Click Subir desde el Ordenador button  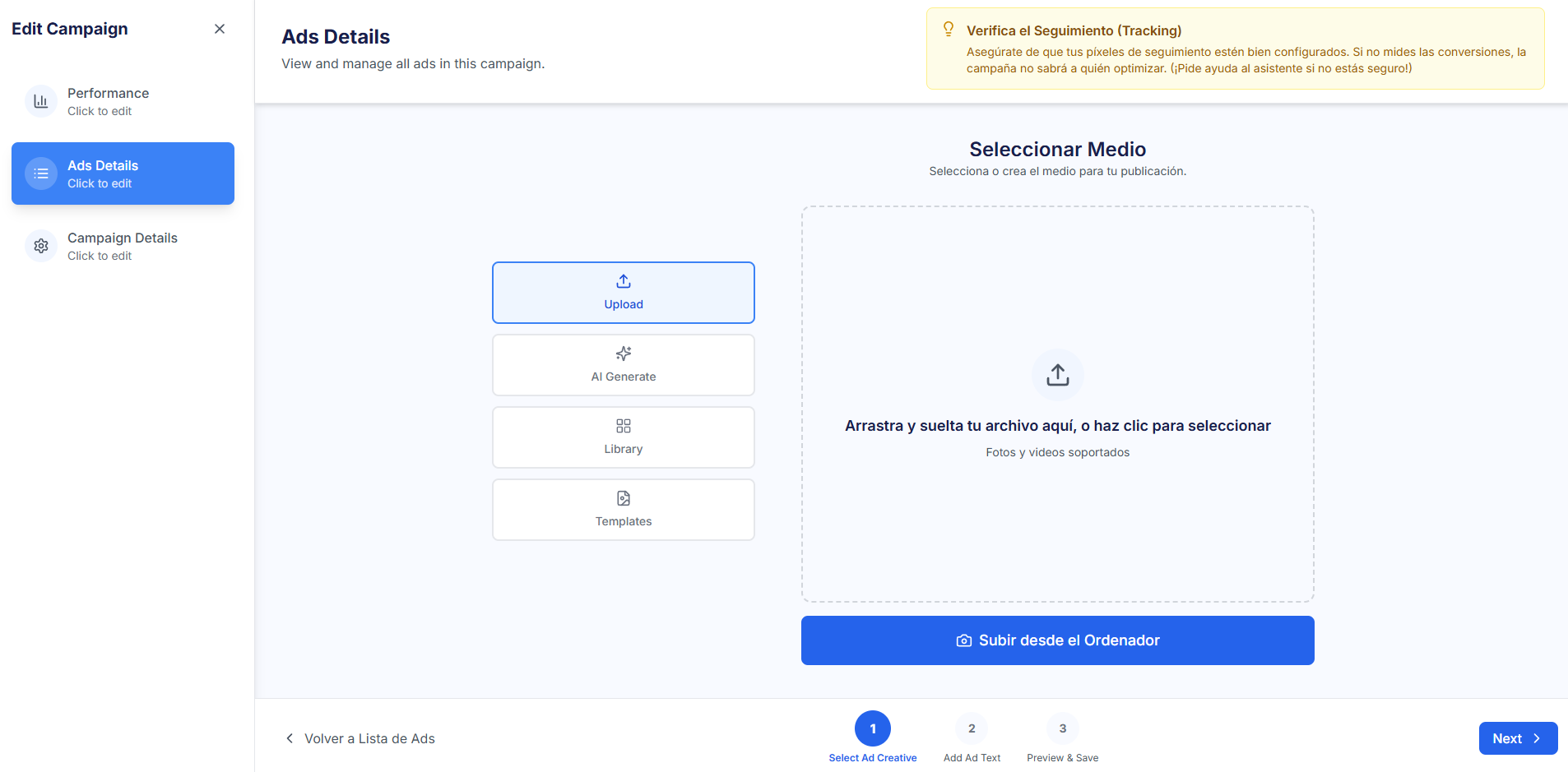pyautogui.click(x=1057, y=640)
